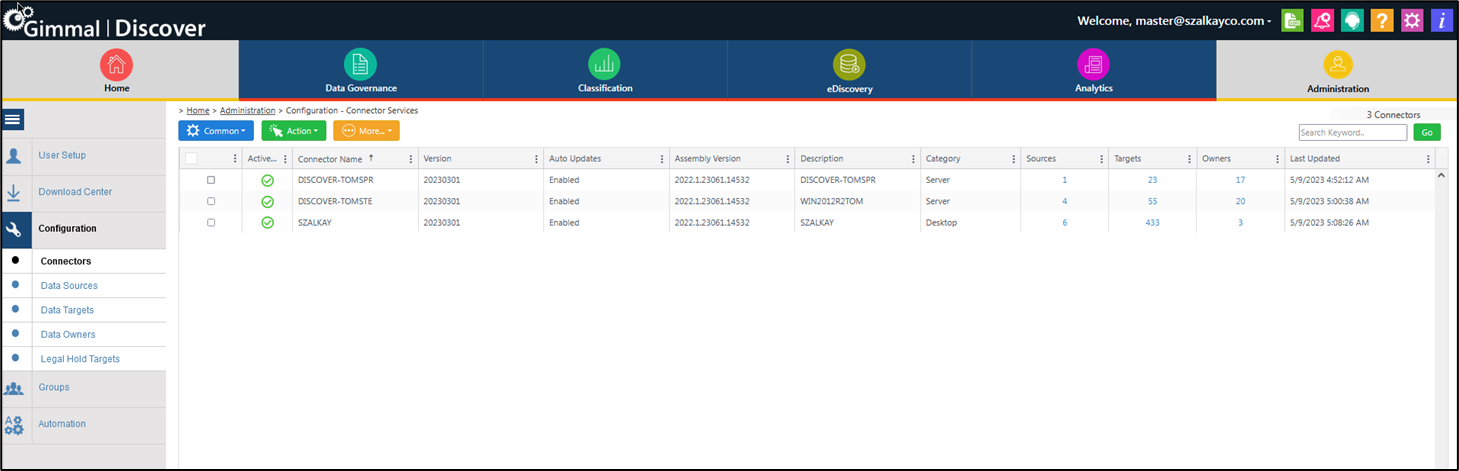
Task: Toggle the hamburger sidebar menu icon
Action: pos(13,120)
